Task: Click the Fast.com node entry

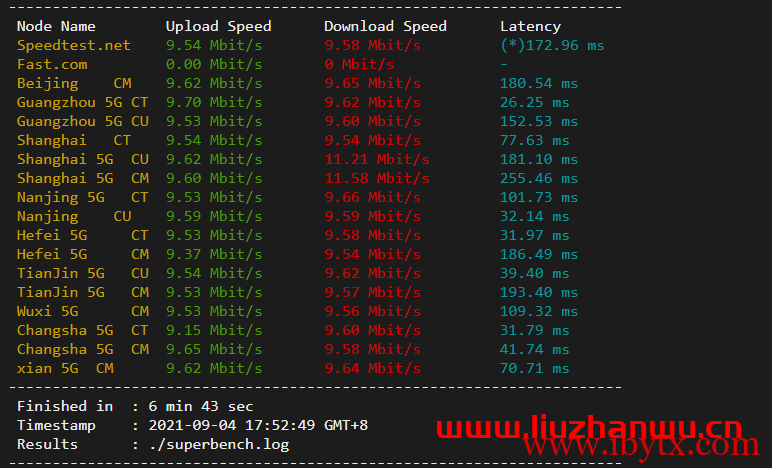Action: (52, 64)
